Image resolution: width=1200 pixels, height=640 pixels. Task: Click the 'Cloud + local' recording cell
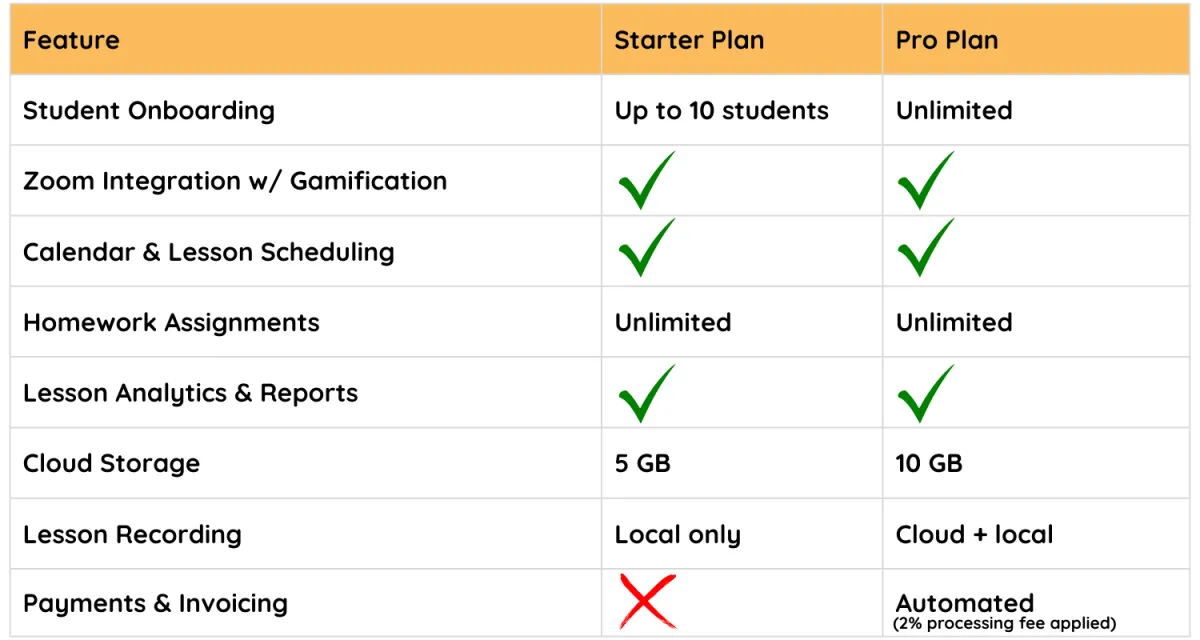point(974,535)
